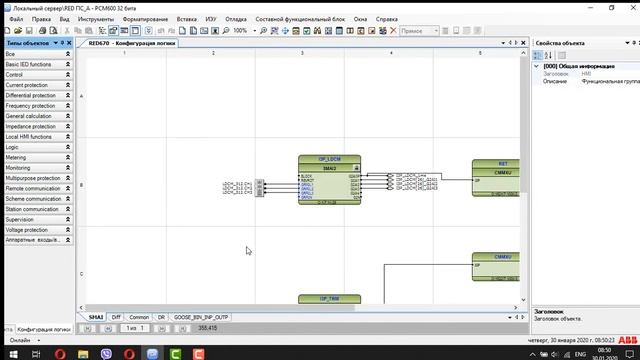
Task: Switch to the Common worksheet tab
Action: pyautogui.click(x=139, y=317)
